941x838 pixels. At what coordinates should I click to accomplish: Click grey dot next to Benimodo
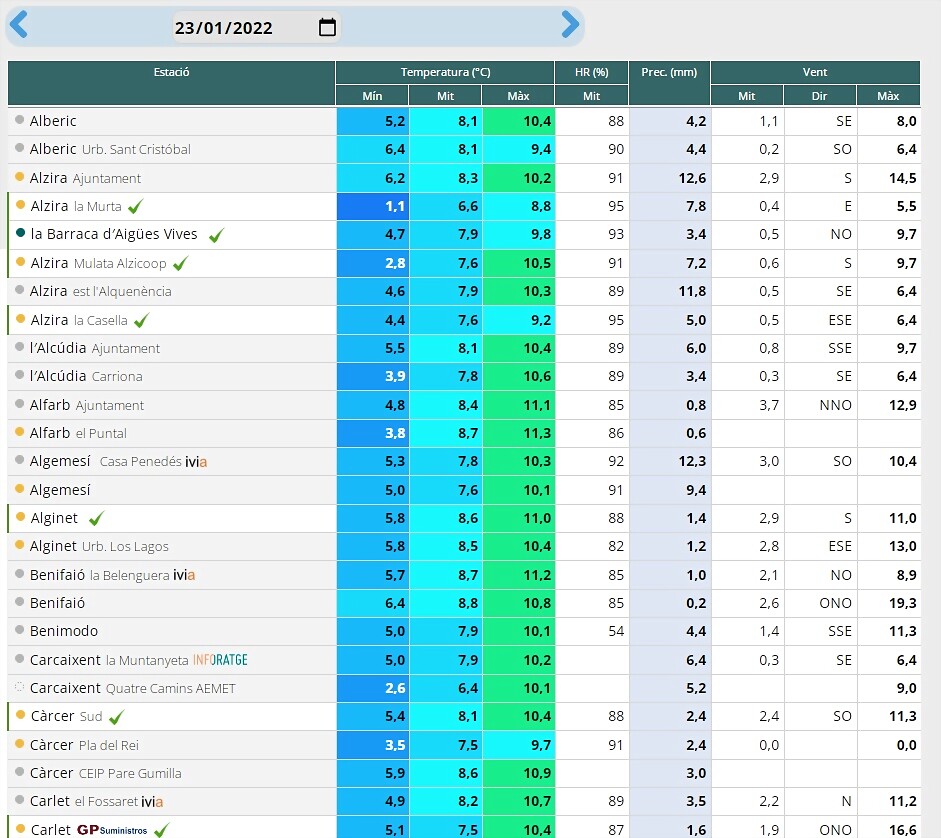point(19,630)
